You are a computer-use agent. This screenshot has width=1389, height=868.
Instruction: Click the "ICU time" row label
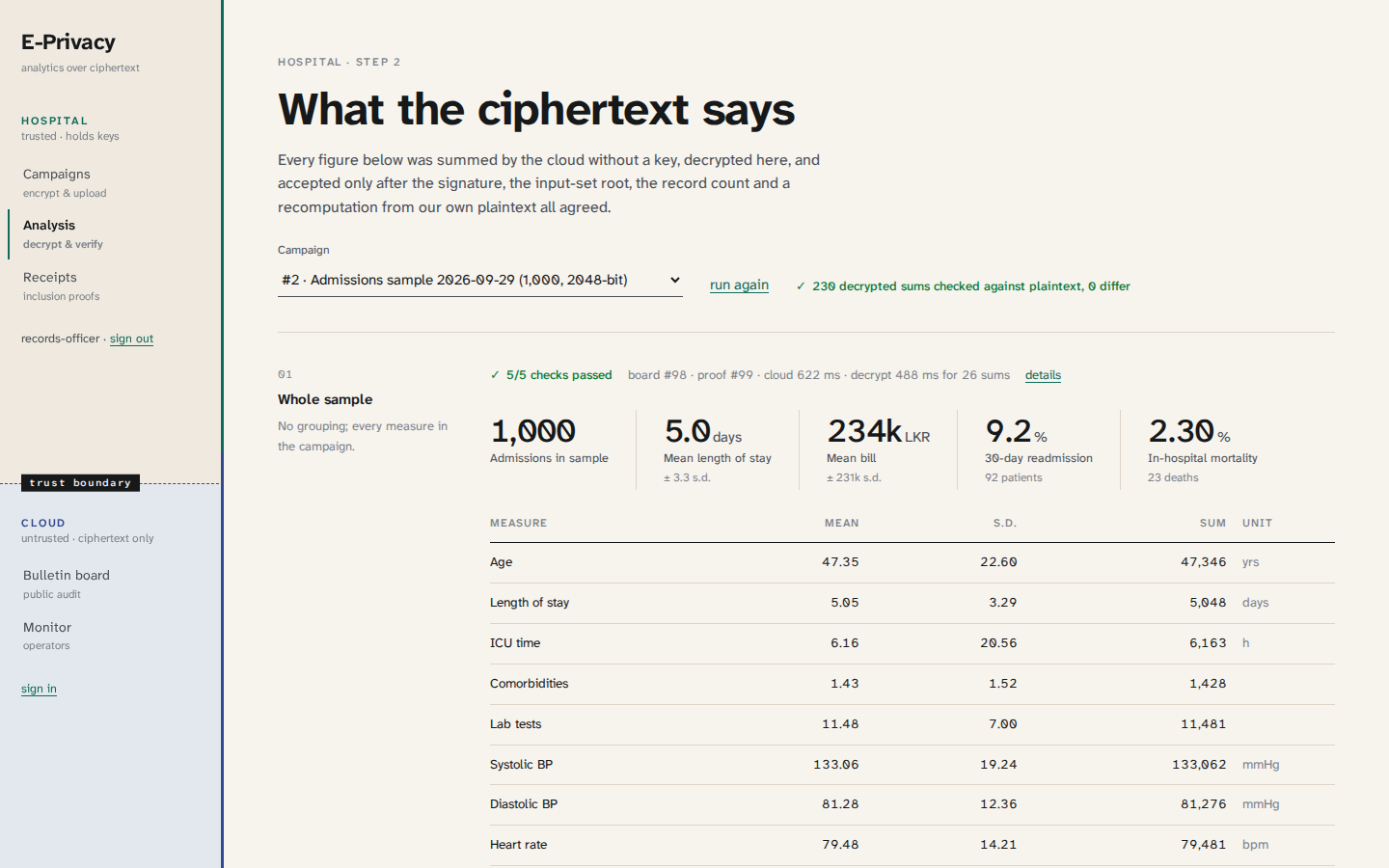click(515, 643)
